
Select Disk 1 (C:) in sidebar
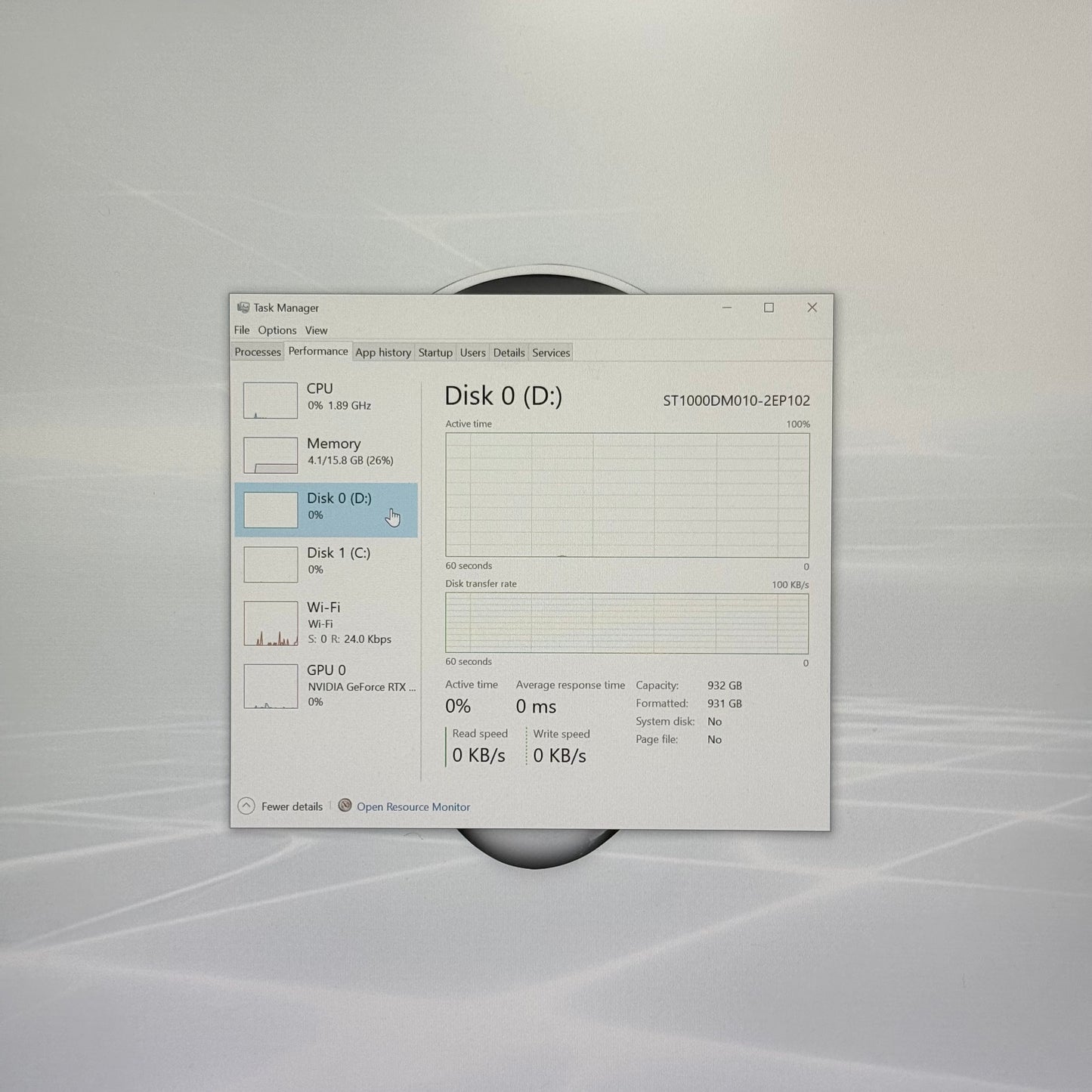pyautogui.click(x=326, y=564)
